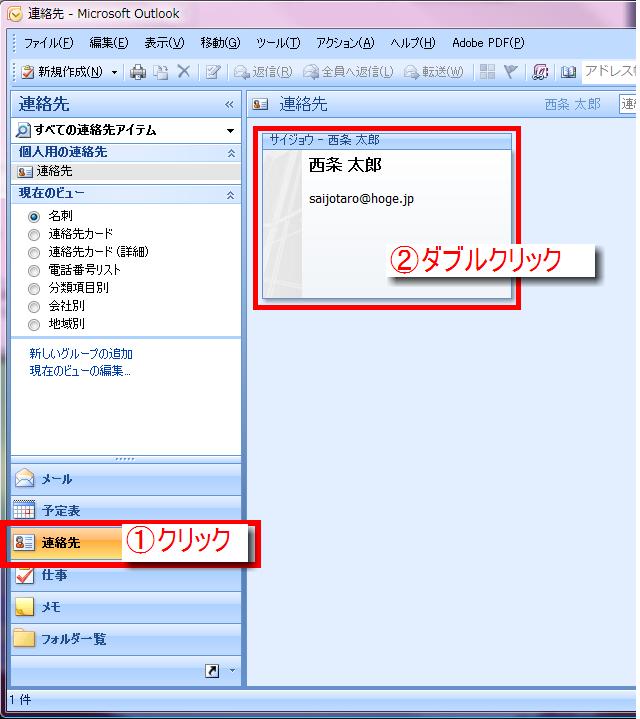The height and width of the screenshot is (719, 640).
Task: Open メモ notes in the navigation pane
Action: [x=51, y=607]
